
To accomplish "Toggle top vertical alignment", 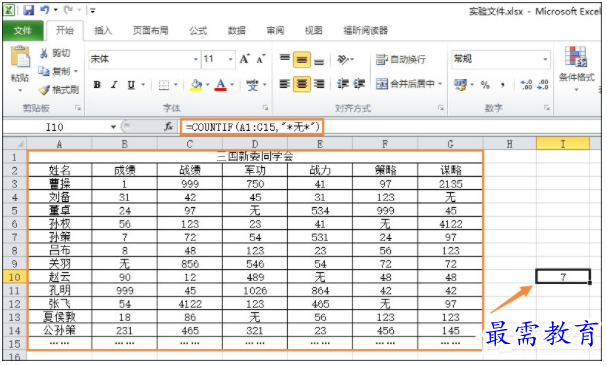I will tap(285, 59).
